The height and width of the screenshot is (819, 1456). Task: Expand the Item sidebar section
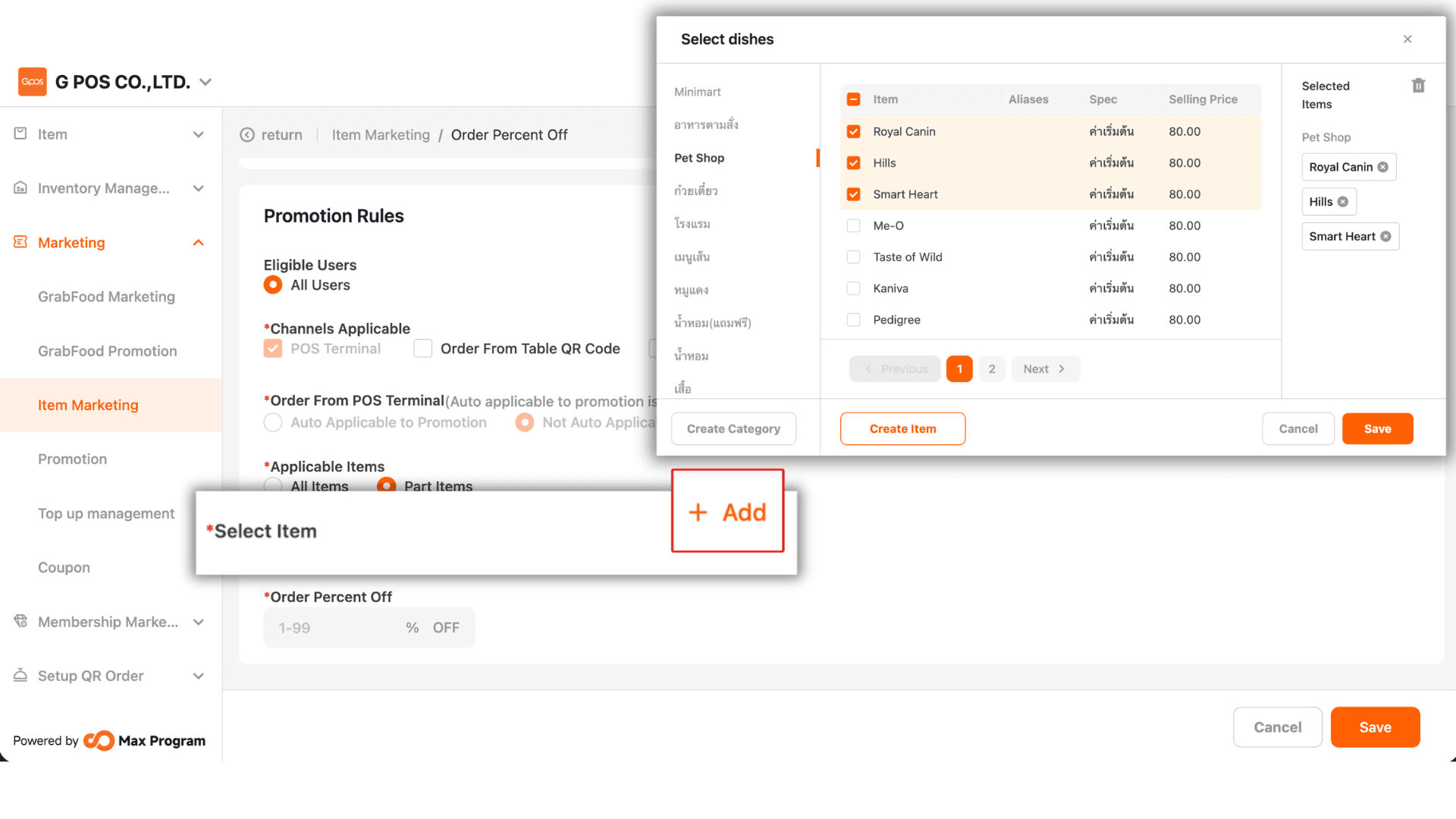tap(199, 134)
